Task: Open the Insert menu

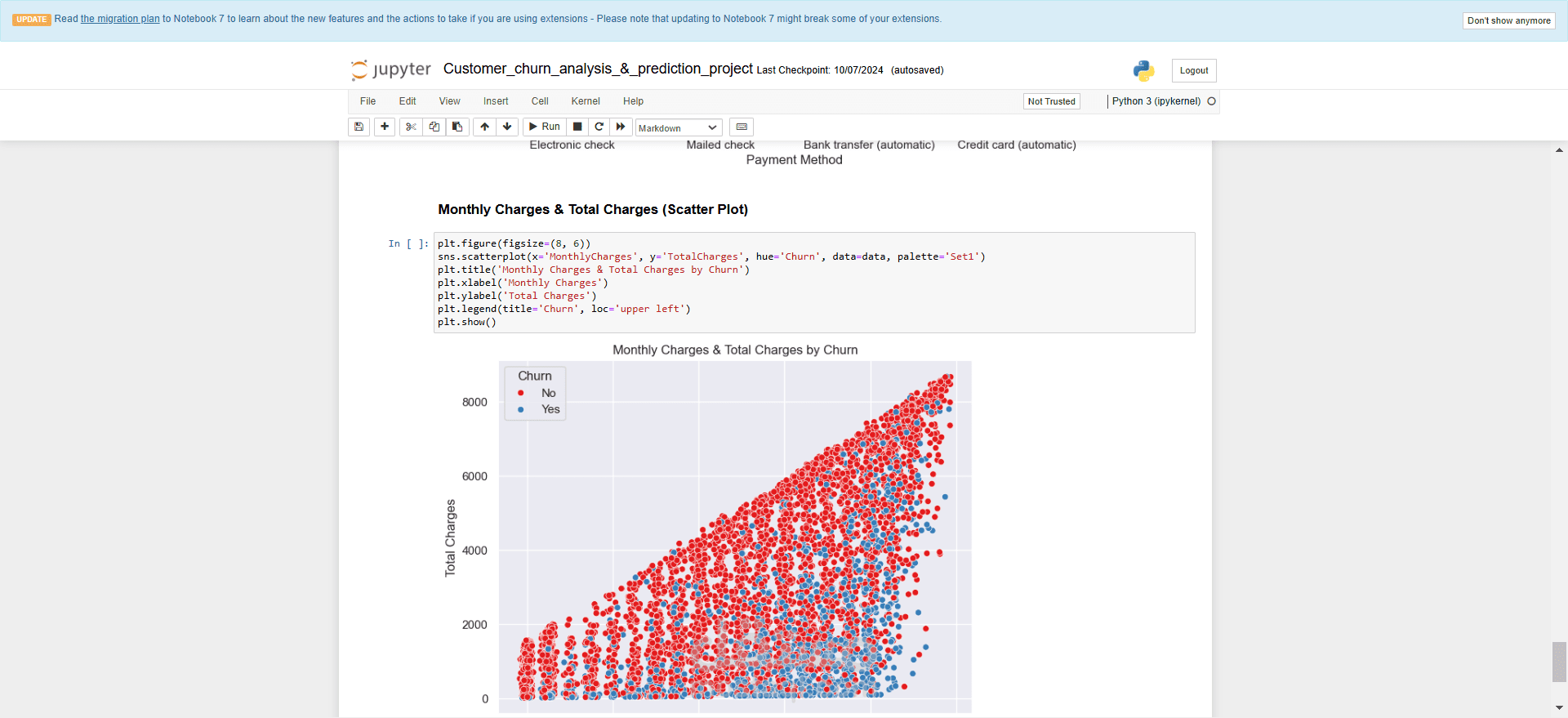Action: coord(496,101)
